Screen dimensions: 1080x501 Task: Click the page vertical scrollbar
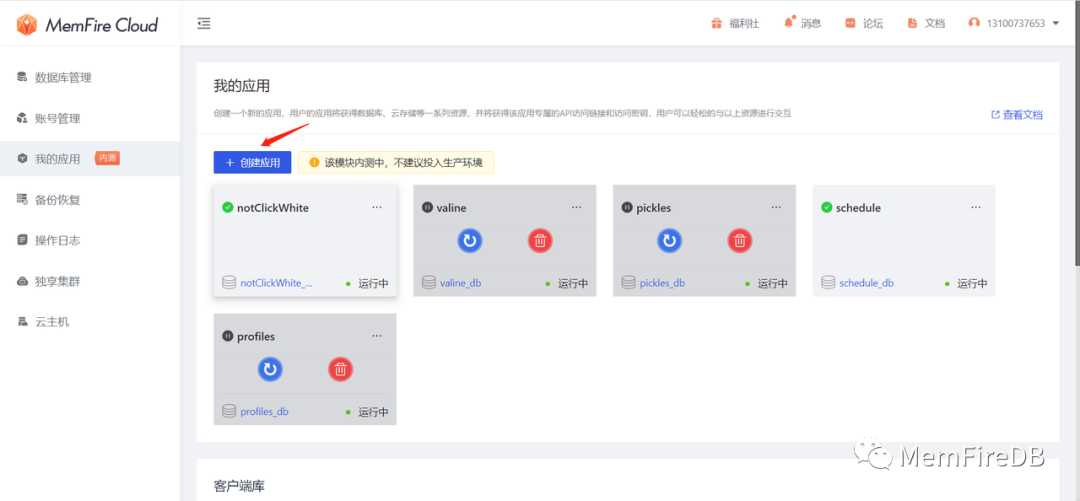tap(1077, 131)
